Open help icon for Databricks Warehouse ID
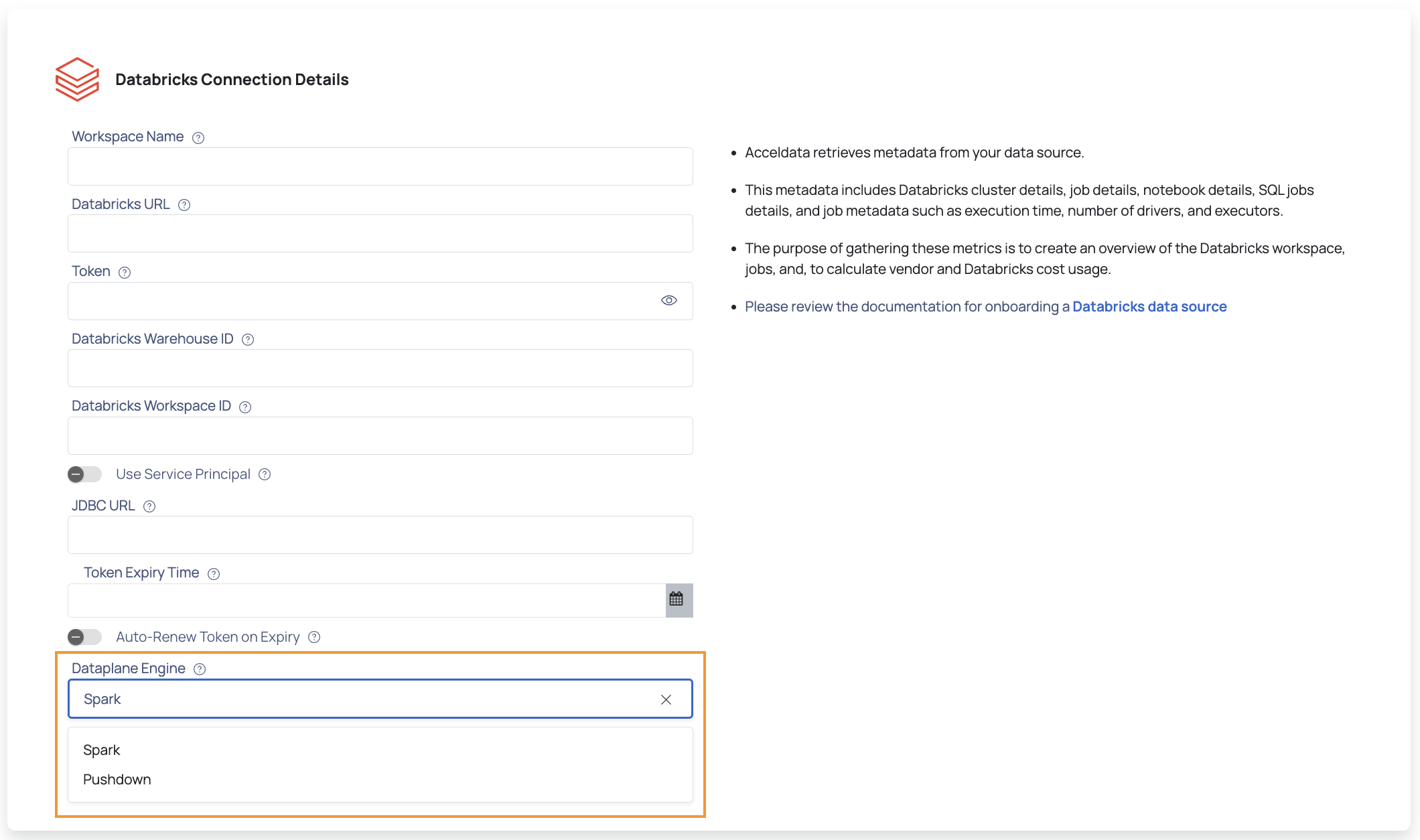Screen dimensions: 1420x840 pos(248,340)
